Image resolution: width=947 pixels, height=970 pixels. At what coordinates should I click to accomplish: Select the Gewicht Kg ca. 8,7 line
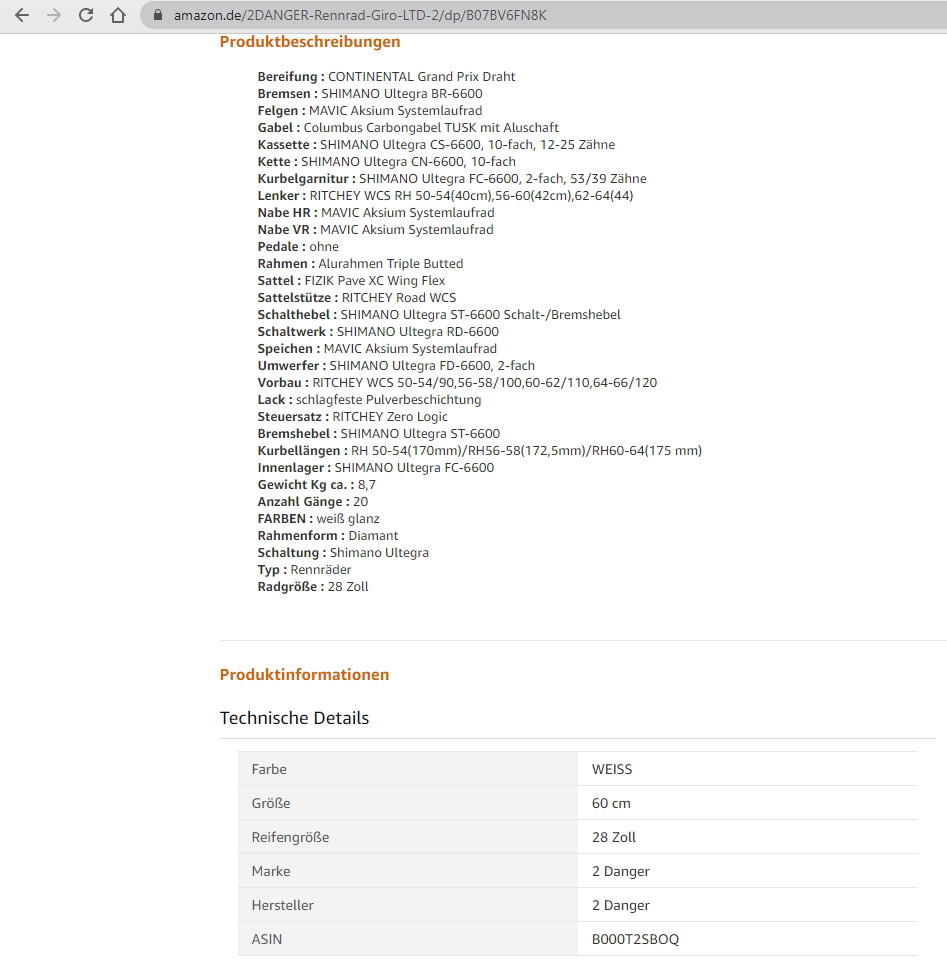(x=317, y=485)
